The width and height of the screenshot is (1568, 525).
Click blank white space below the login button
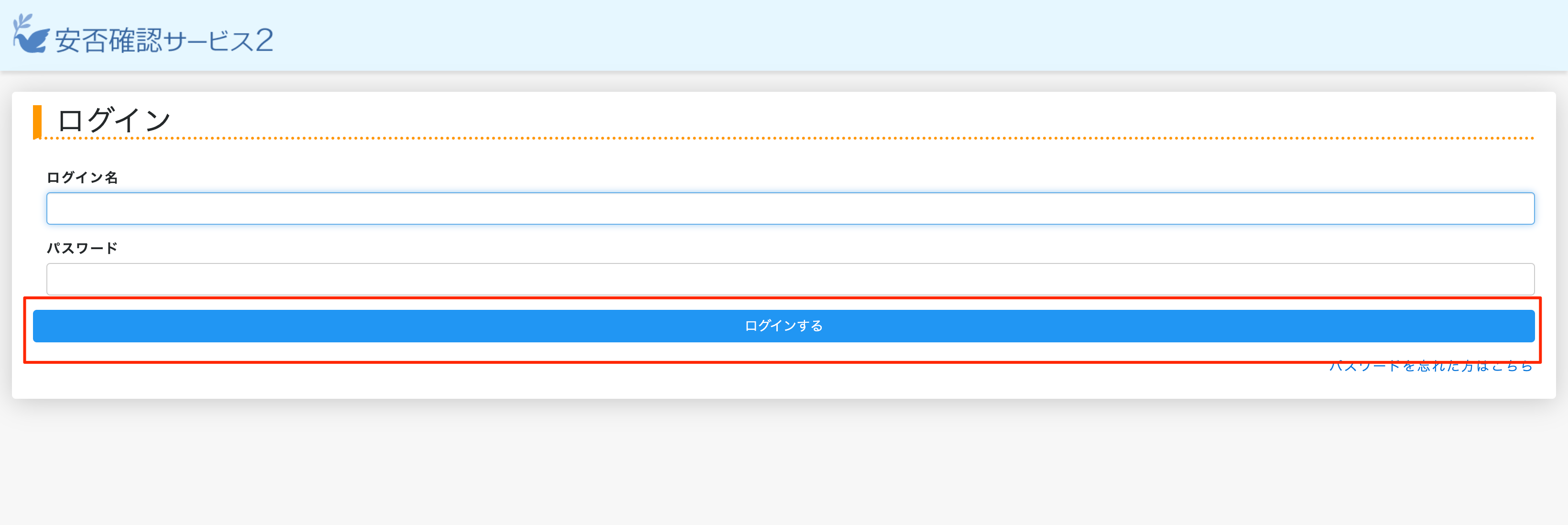[609, 381]
